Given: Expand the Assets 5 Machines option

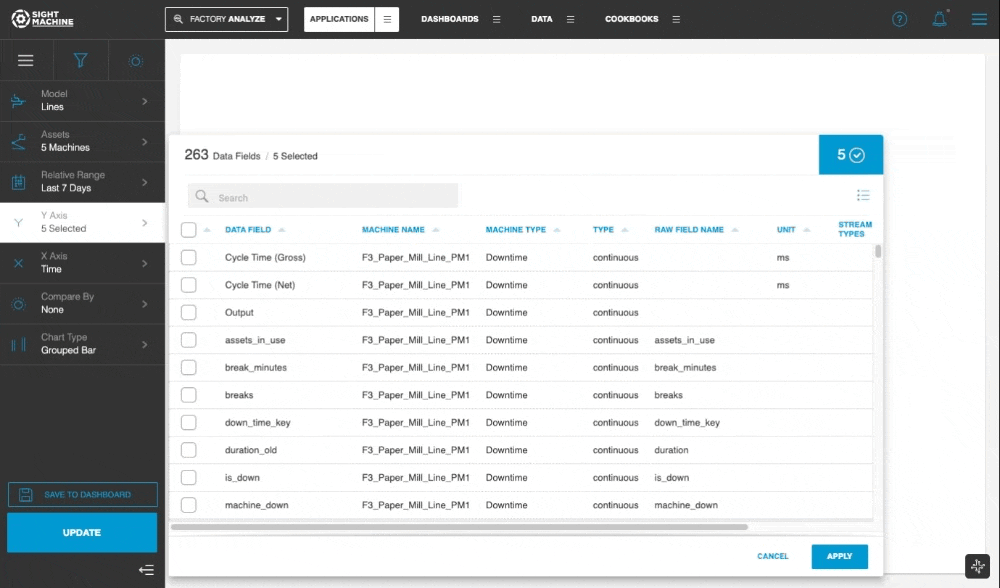Looking at the screenshot, I should (82, 142).
